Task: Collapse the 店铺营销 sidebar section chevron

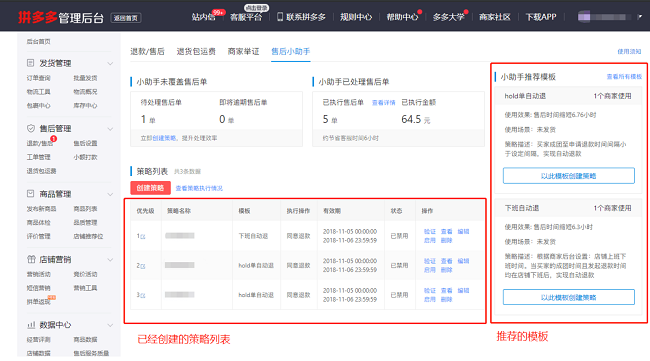Action: coord(110,259)
